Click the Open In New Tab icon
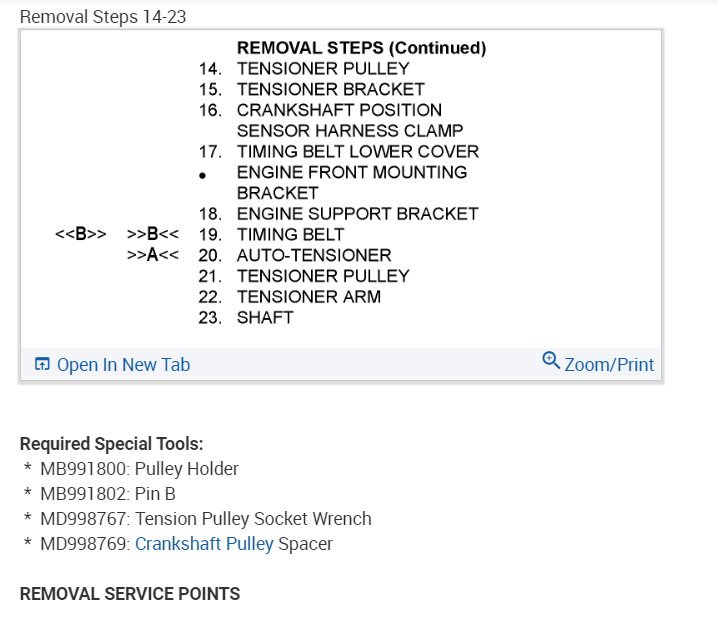This screenshot has width=718, height=626. [x=42, y=365]
